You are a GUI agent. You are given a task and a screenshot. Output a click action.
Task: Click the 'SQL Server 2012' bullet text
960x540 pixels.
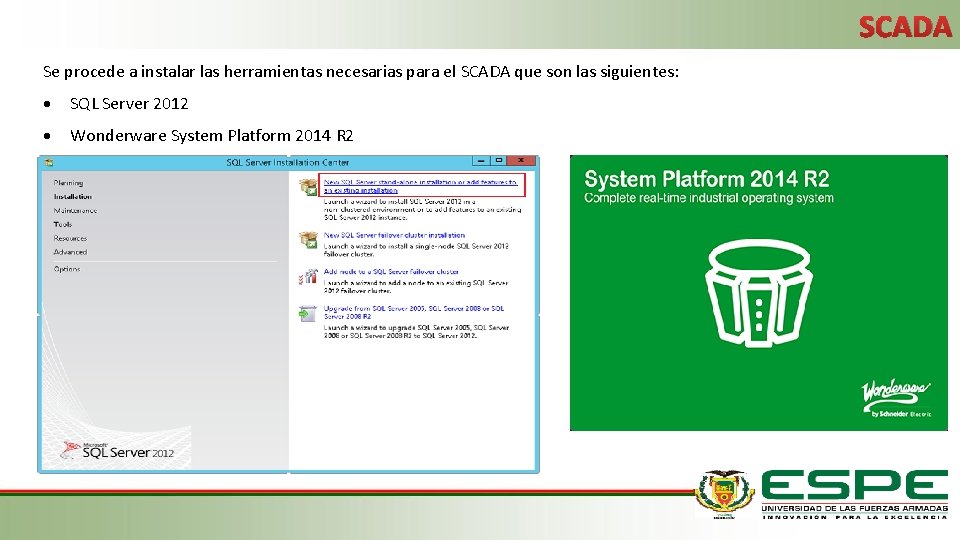[x=129, y=103]
